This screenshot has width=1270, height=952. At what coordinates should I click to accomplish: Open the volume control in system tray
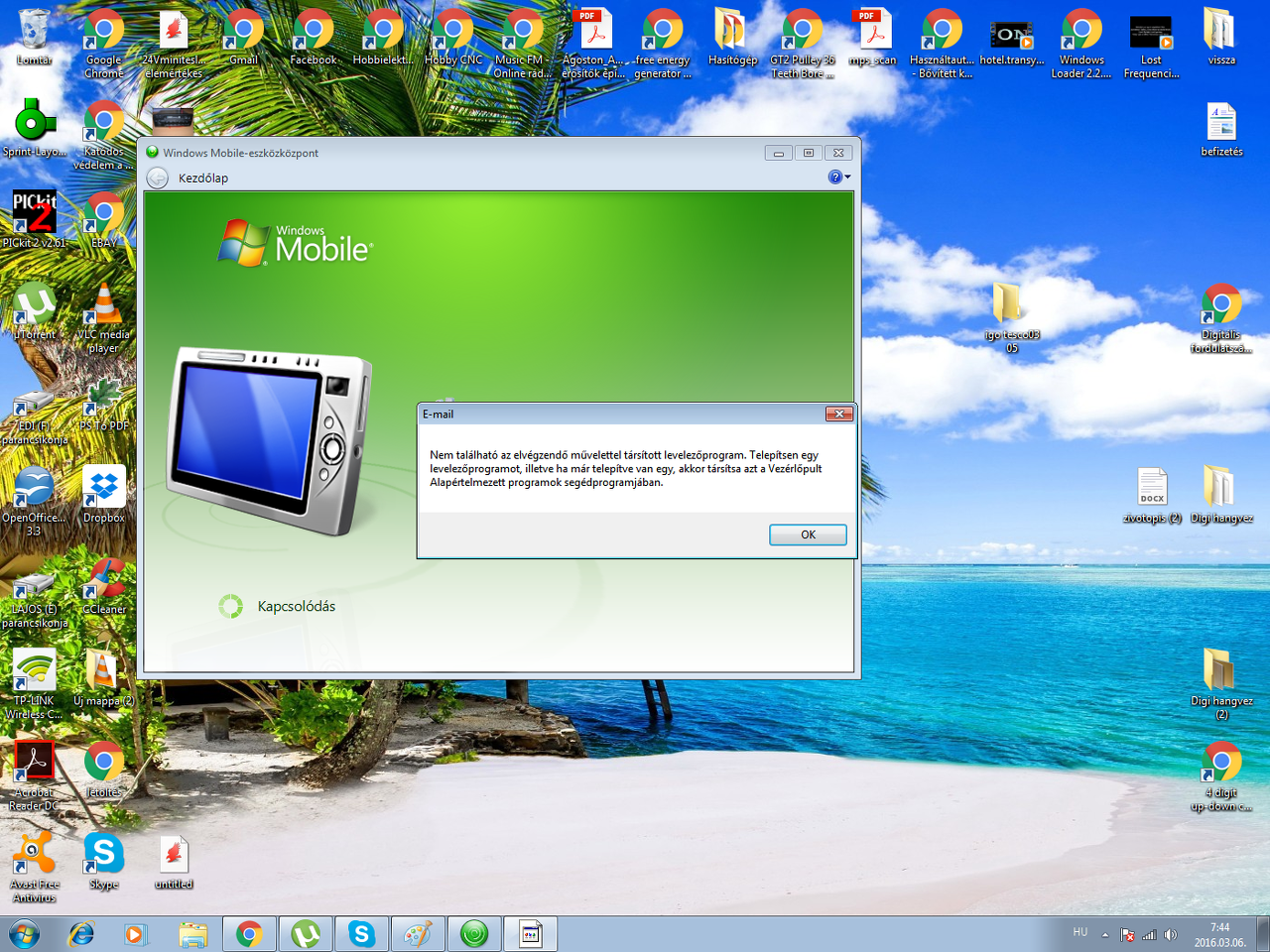[1171, 934]
